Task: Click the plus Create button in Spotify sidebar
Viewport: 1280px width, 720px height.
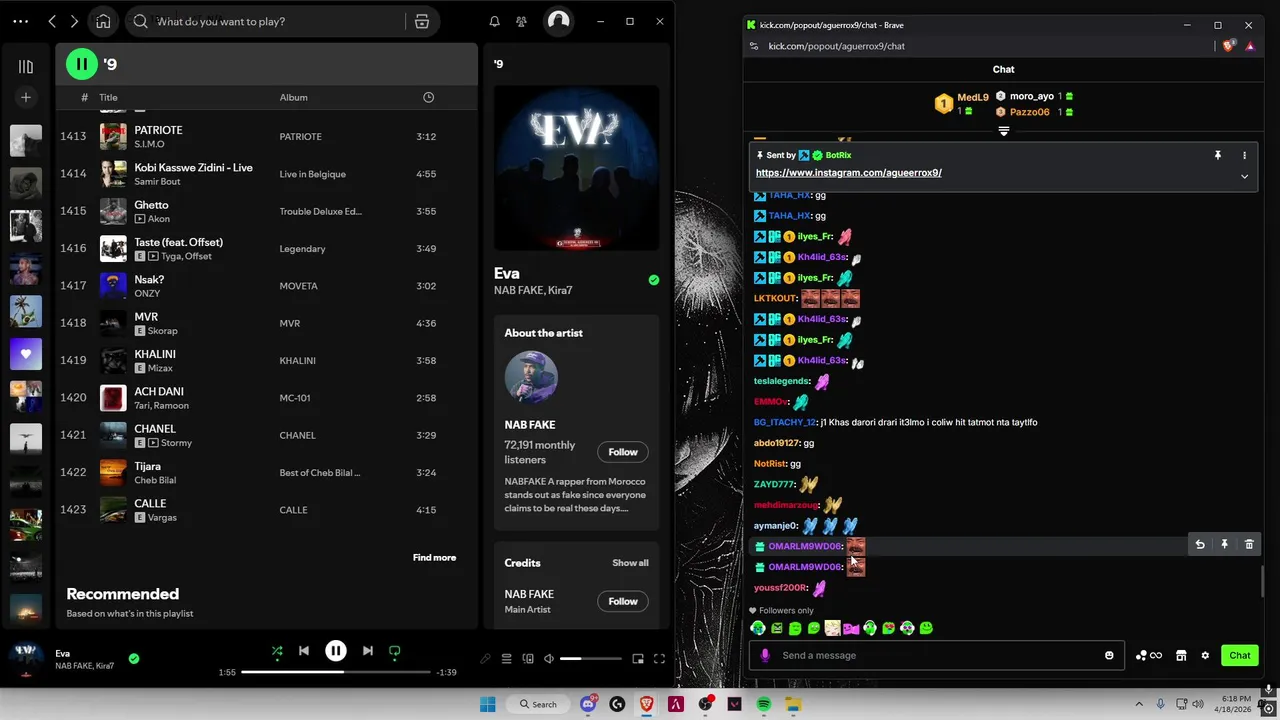Action: [26, 97]
